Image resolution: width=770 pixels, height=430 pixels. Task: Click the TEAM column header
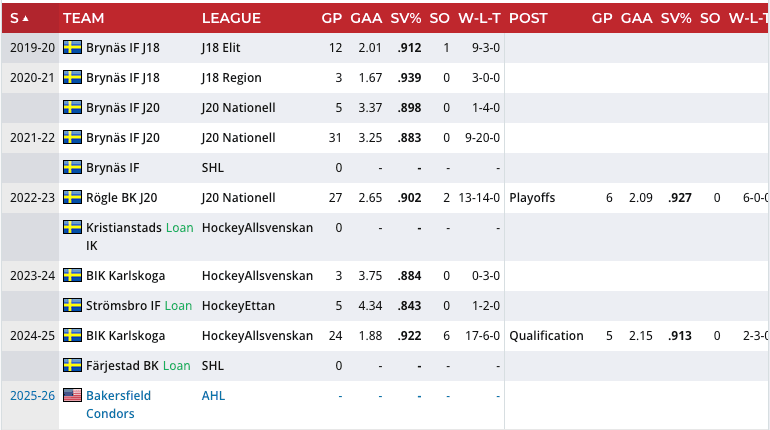point(85,18)
